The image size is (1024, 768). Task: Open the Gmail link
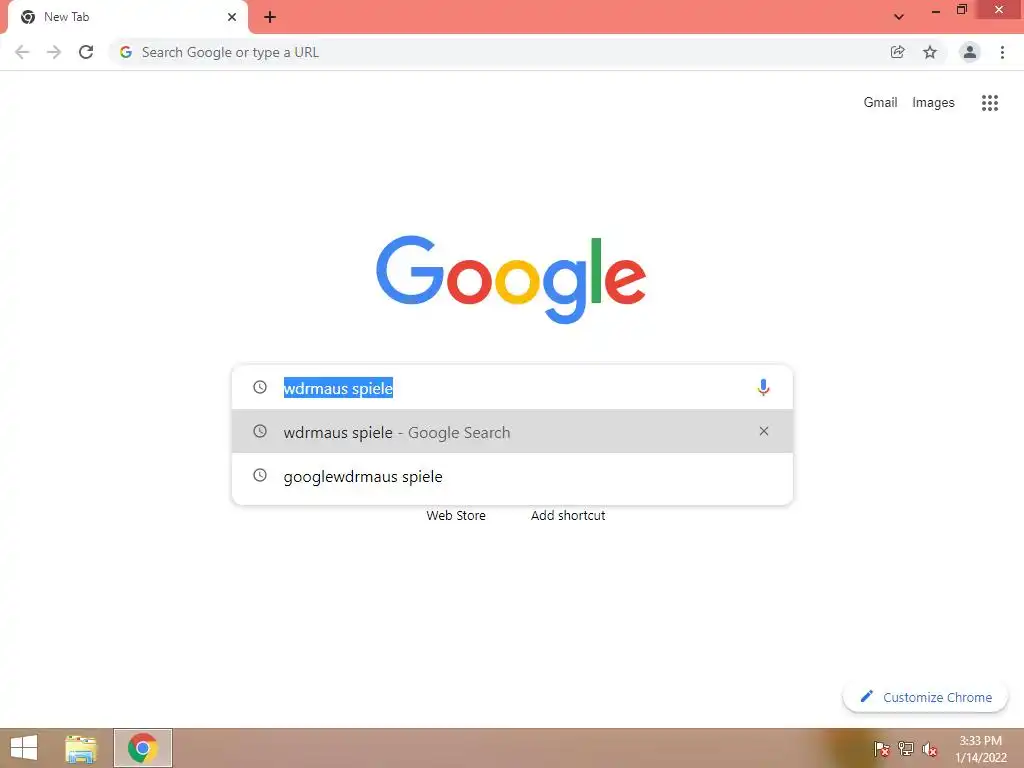(x=880, y=103)
